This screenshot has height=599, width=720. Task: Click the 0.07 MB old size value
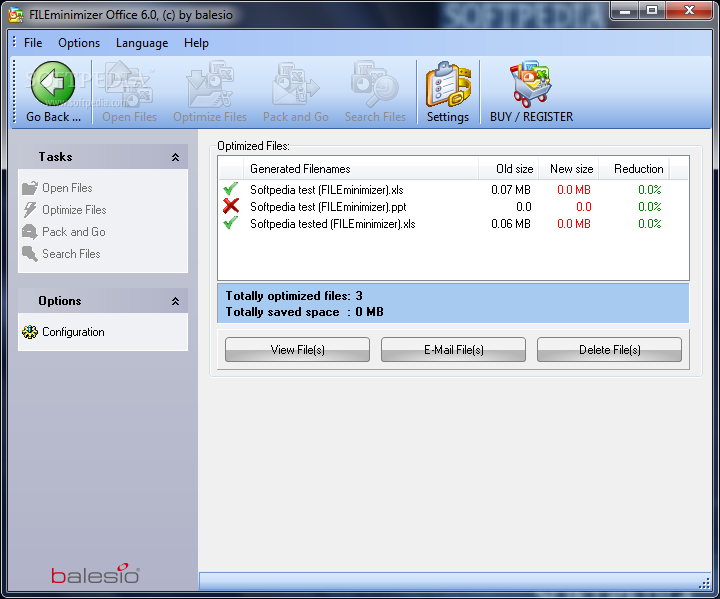pyautogui.click(x=511, y=189)
